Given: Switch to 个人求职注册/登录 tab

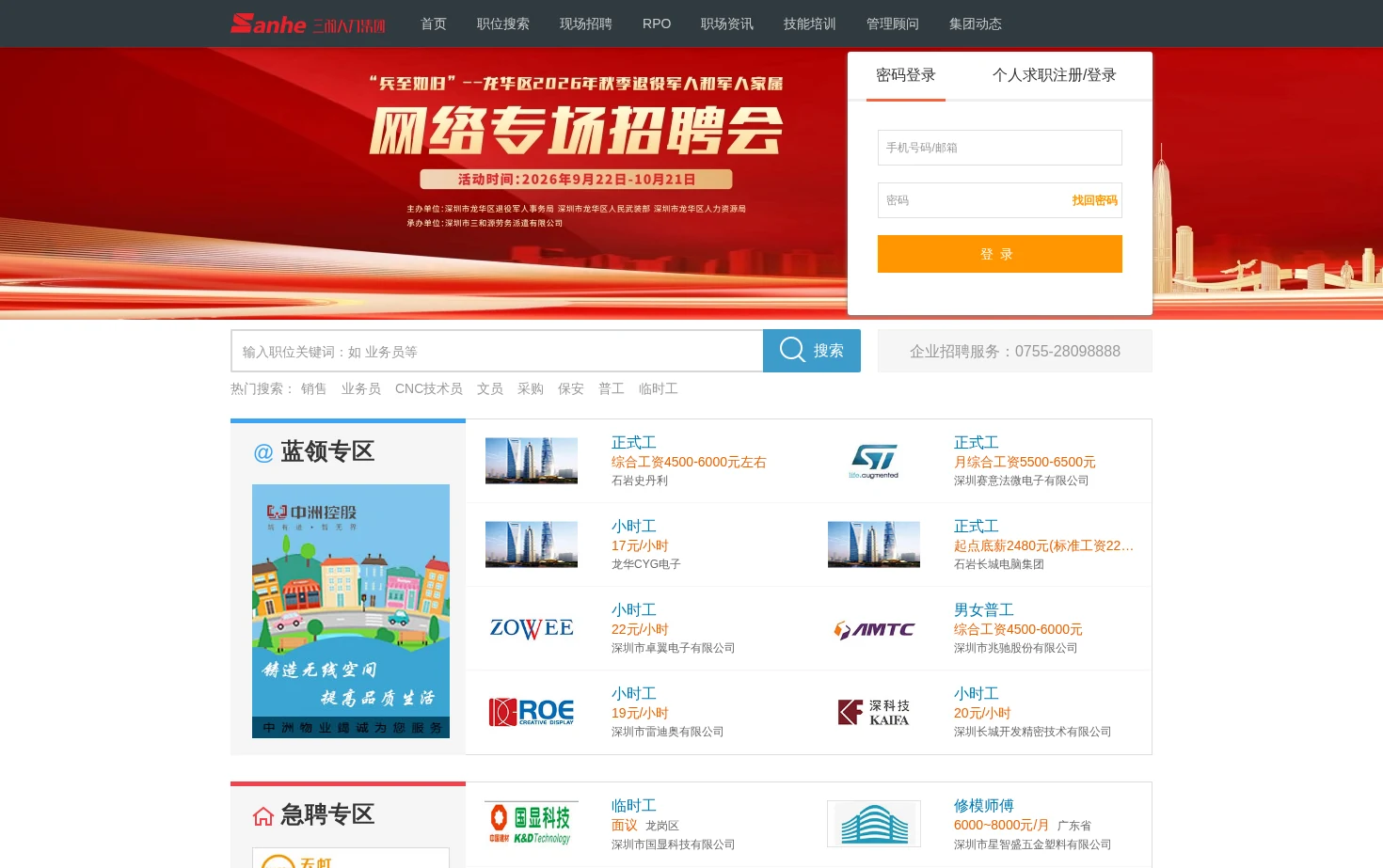Looking at the screenshot, I should click(1055, 75).
